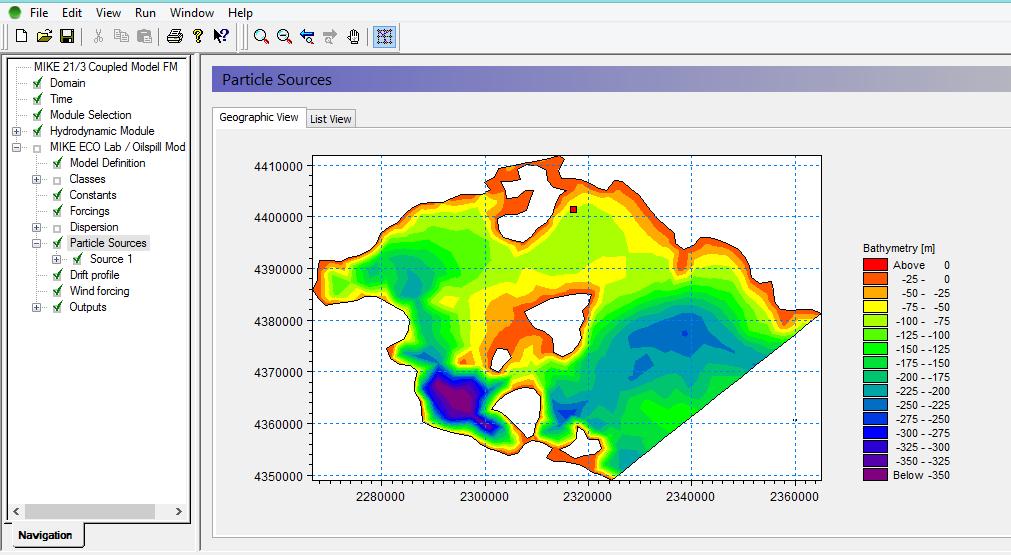Open the View menu
Screen dimensions: 1011x555
[x=108, y=13]
